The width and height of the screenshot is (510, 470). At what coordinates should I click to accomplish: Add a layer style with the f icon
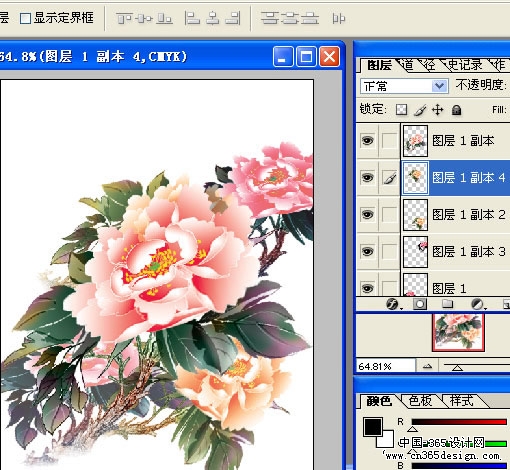[x=392, y=304]
